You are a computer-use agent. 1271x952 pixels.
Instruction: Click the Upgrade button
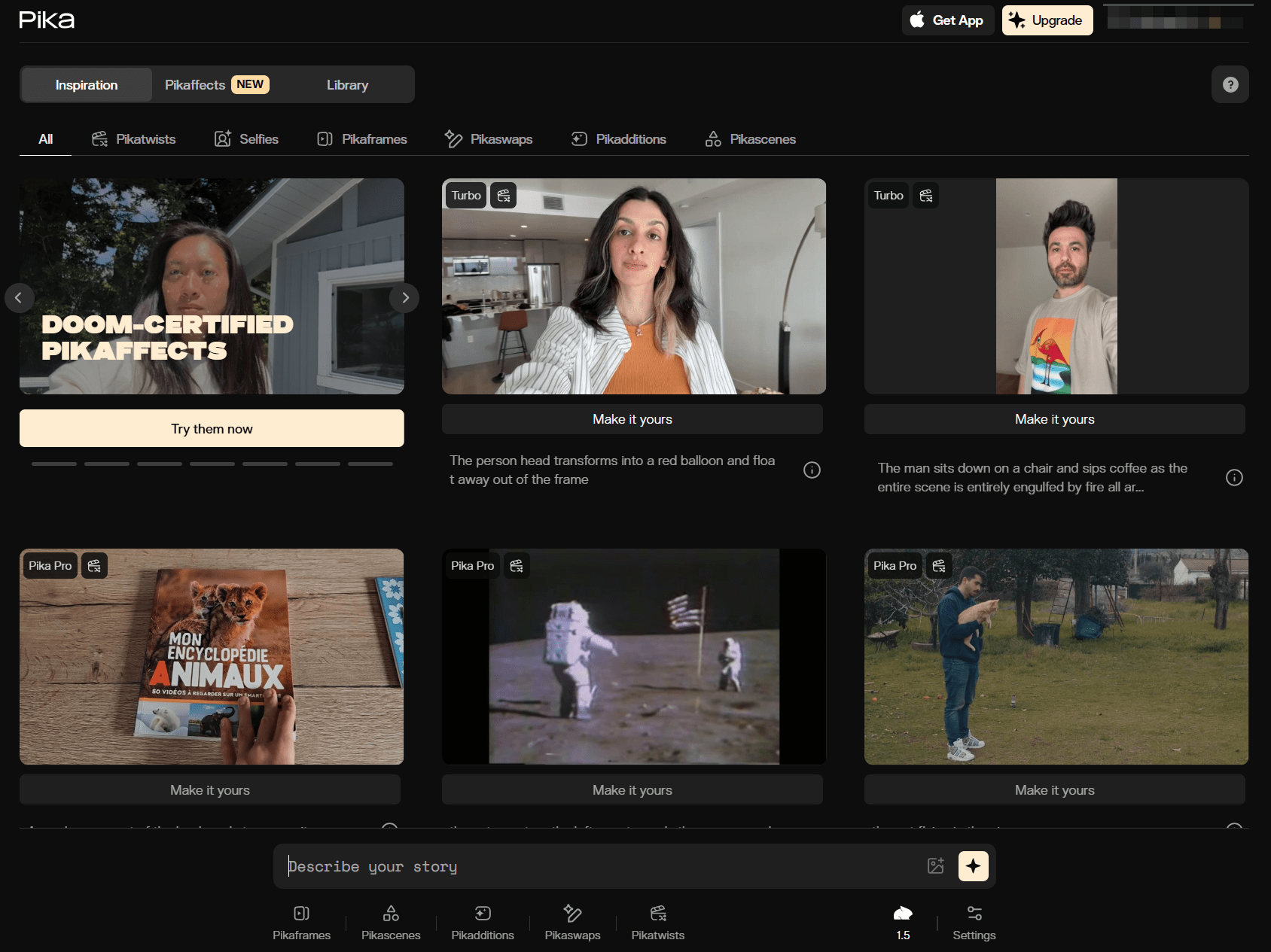[x=1047, y=20]
